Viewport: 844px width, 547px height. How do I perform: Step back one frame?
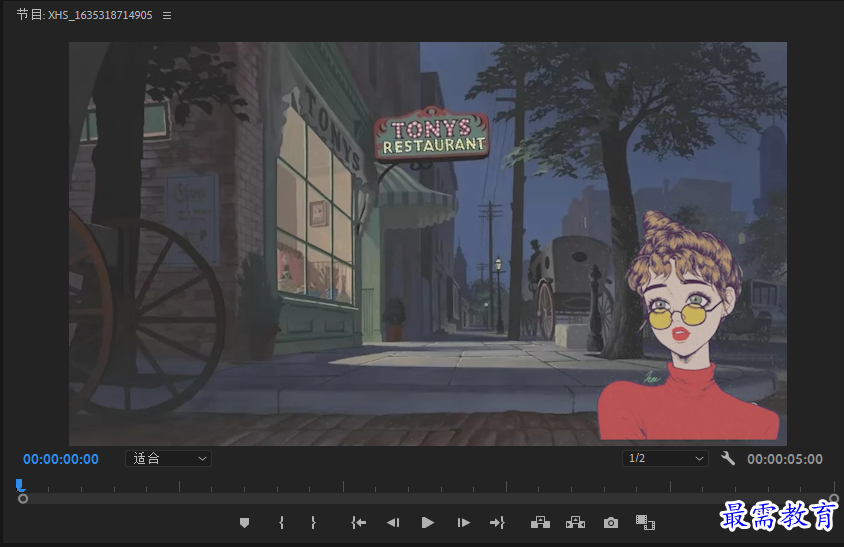pos(393,523)
